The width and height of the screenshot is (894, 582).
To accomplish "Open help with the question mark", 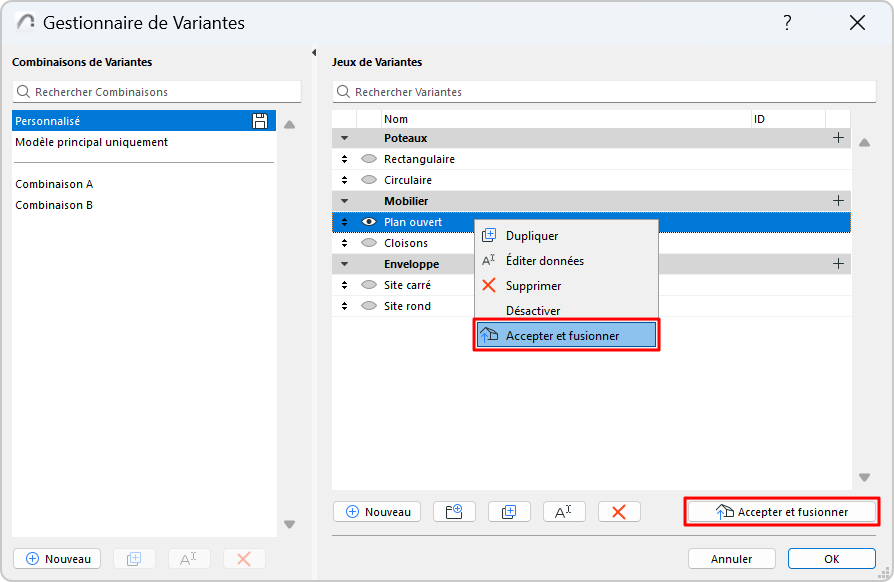I will pyautogui.click(x=787, y=23).
